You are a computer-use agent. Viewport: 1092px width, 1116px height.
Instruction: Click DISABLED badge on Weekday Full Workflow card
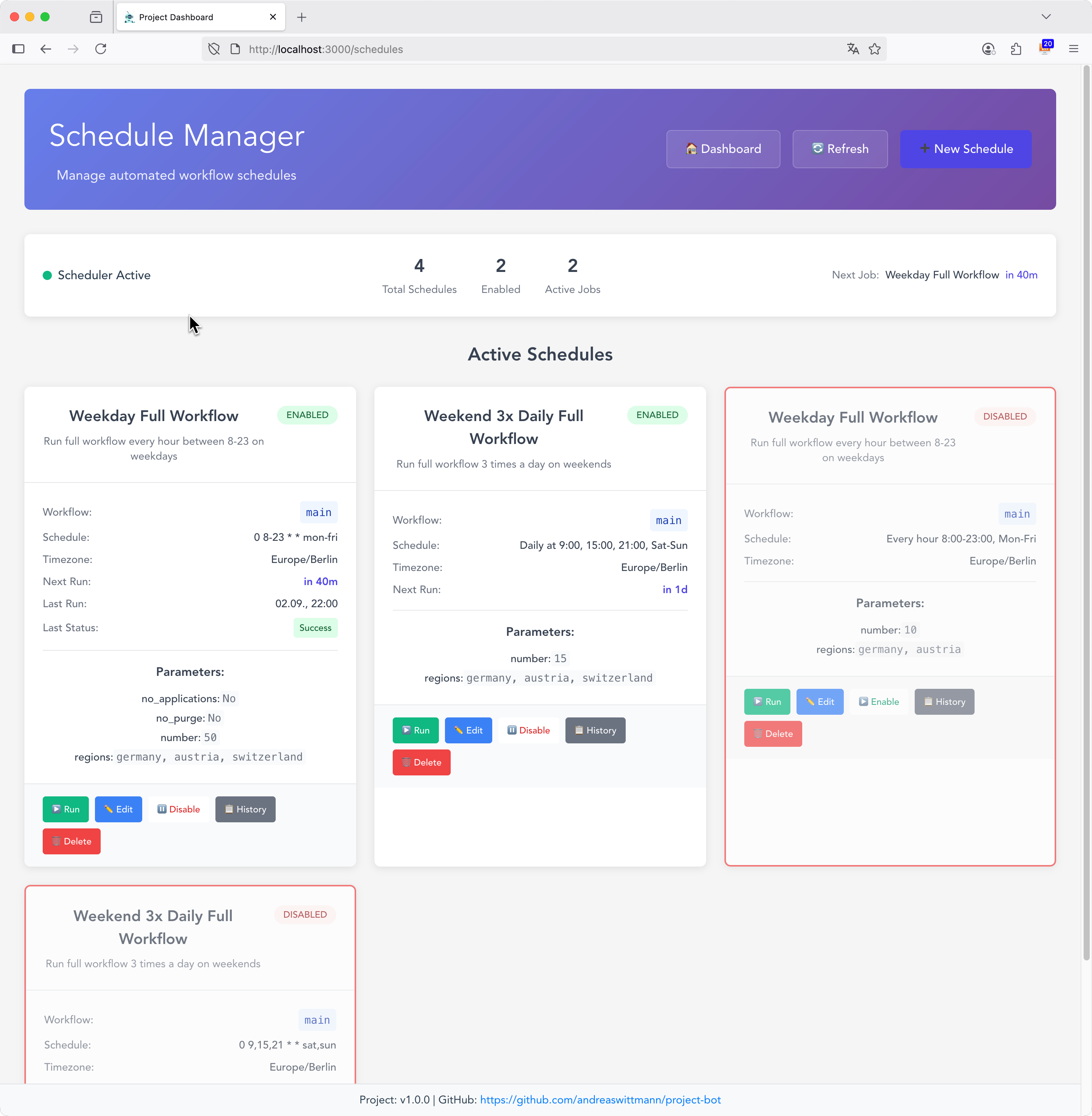click(x=1005, y=416)
